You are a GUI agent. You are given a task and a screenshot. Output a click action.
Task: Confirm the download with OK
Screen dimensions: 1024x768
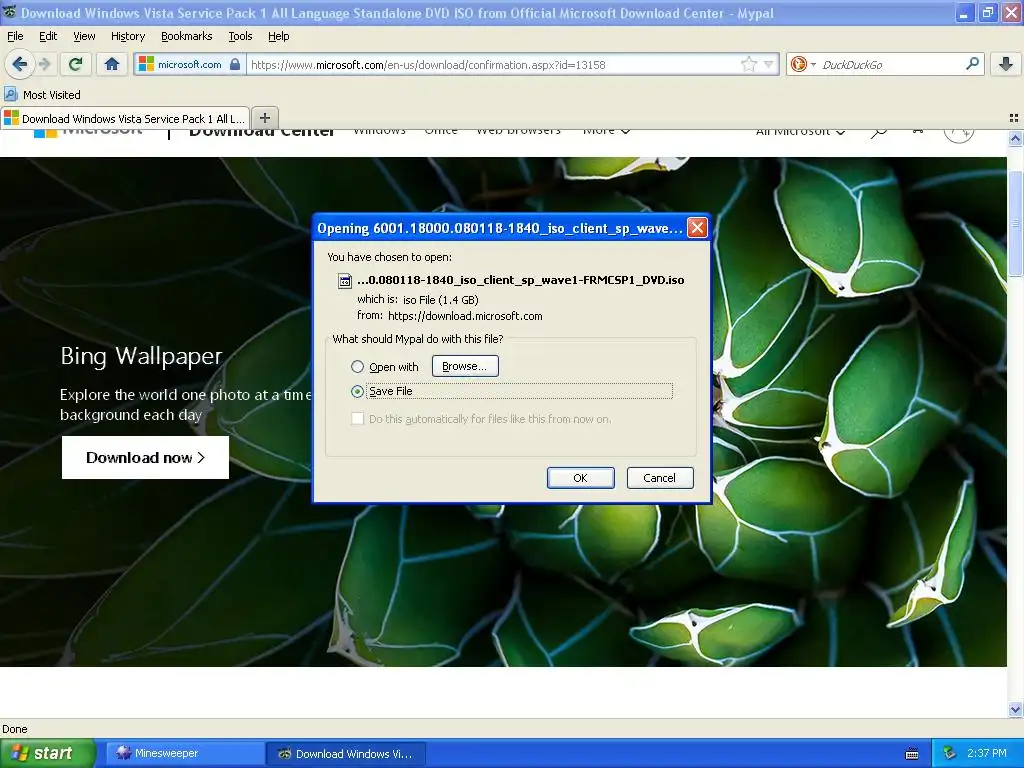point(581,478)
